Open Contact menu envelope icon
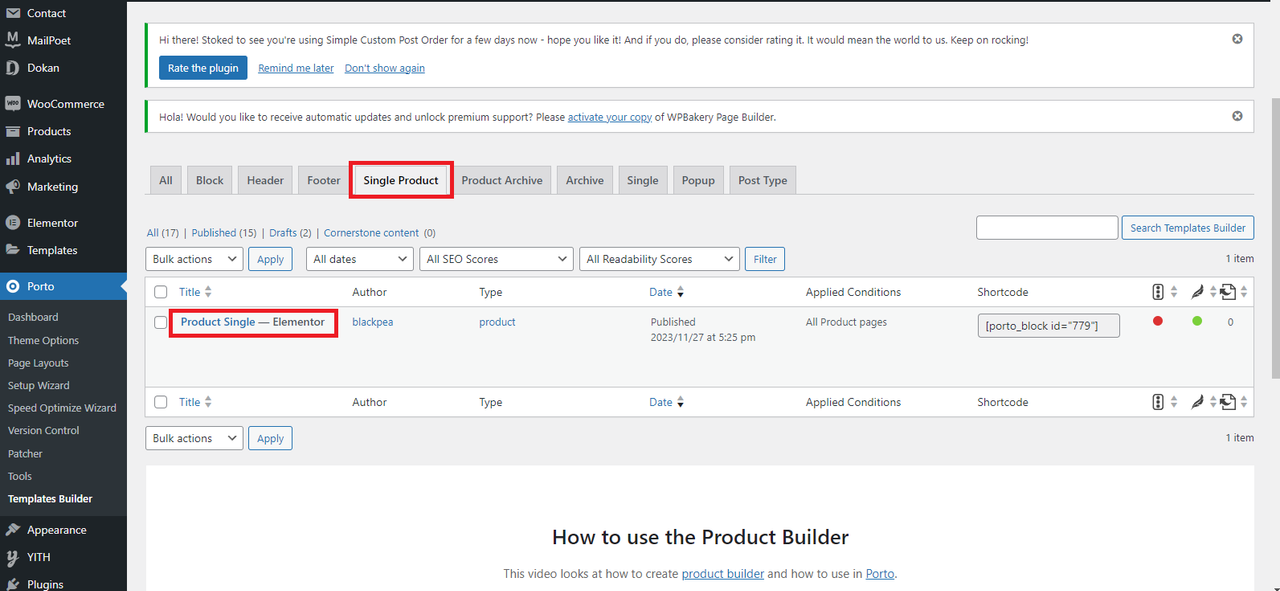This screenshot has height=591, width=1280. tap(13, 13)
